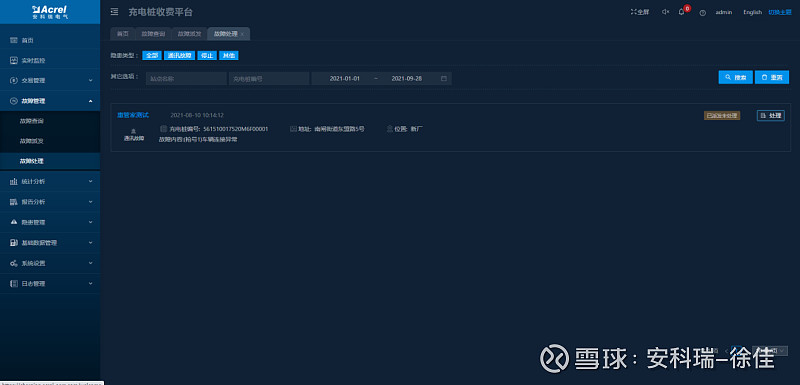Click the 隐患管理 warning triangle icon
The width and height of the screenshot is (800, 385).
tap(14, 222)
